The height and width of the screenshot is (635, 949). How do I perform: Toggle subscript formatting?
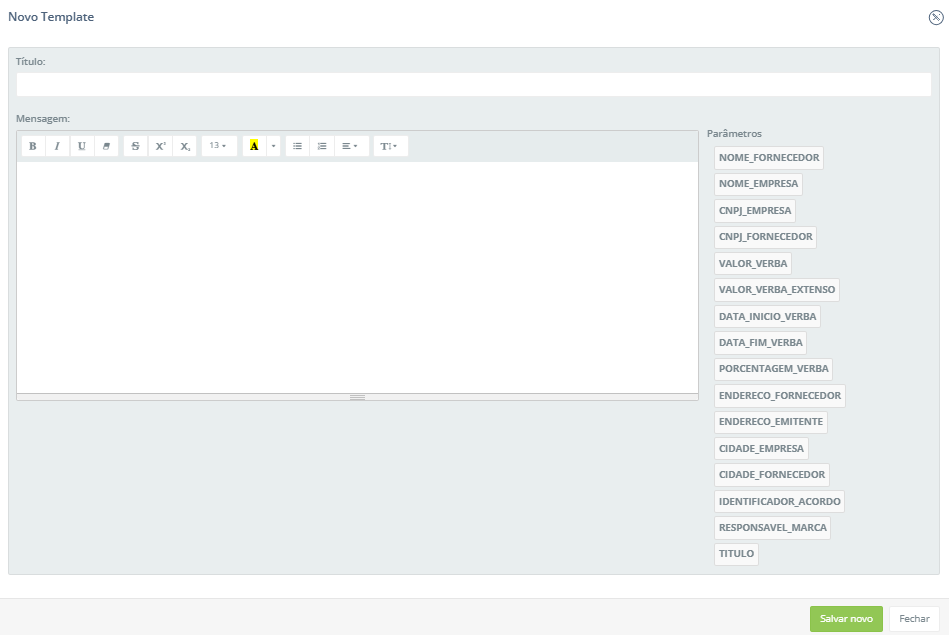(x=185, y=146)
